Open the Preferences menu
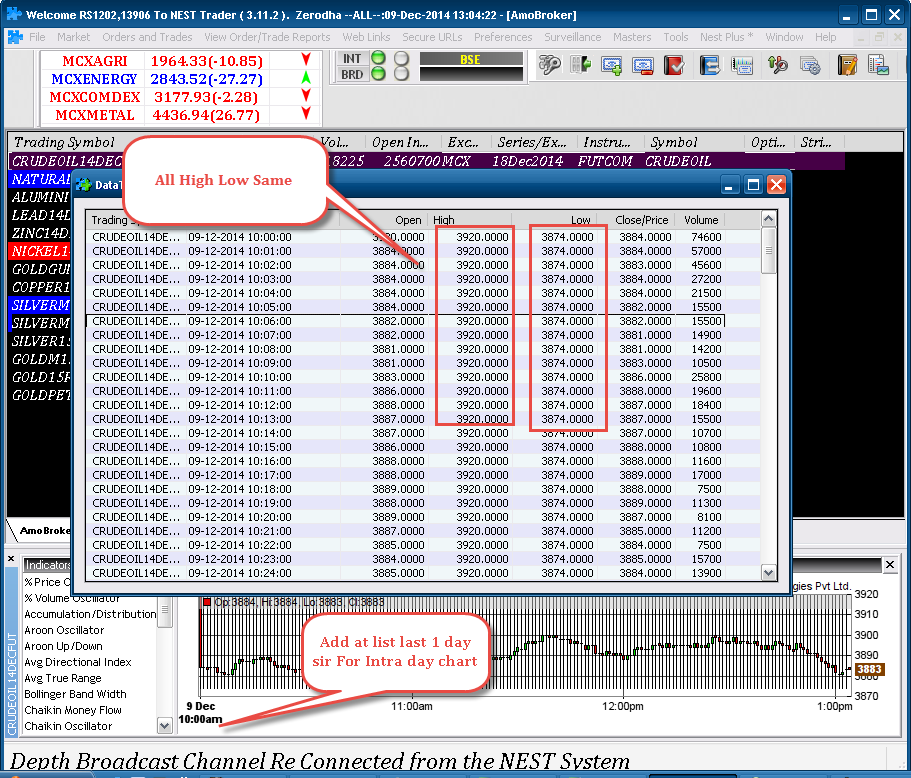 tap(503, 37)
